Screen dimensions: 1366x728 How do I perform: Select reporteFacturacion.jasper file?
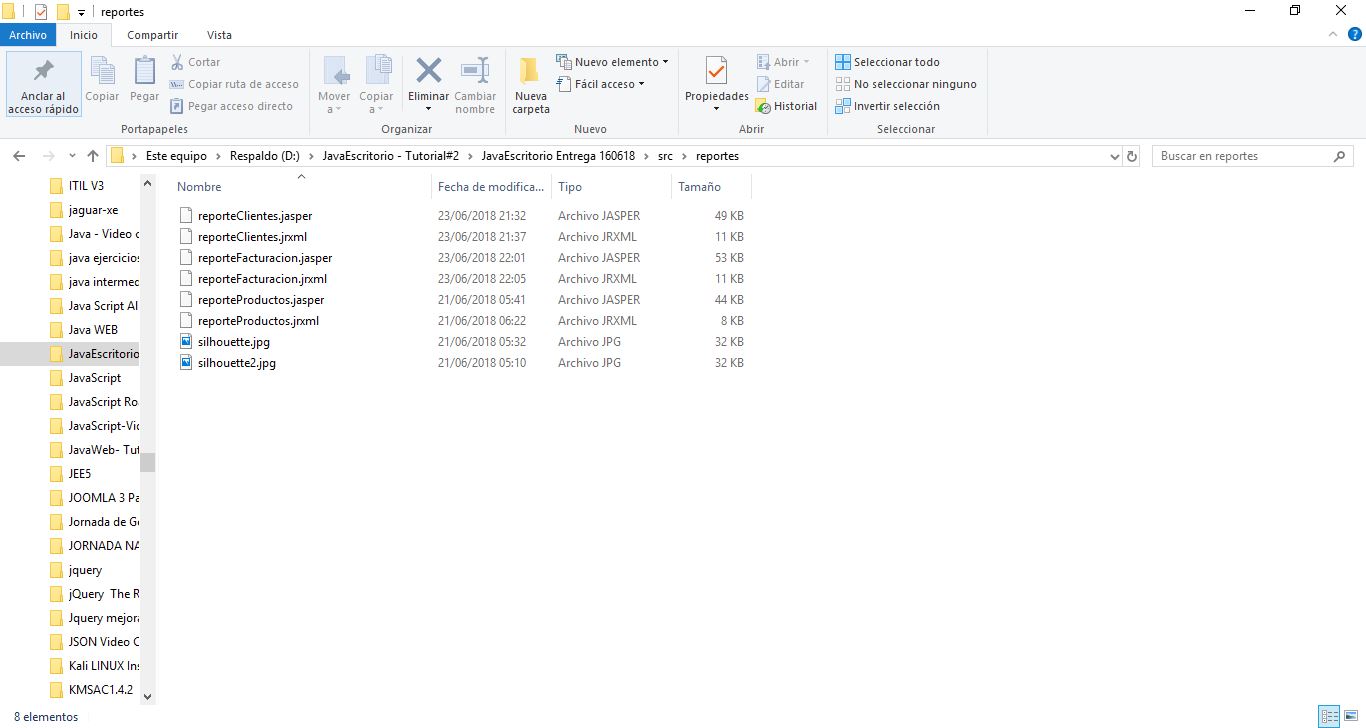coord(265,258)
